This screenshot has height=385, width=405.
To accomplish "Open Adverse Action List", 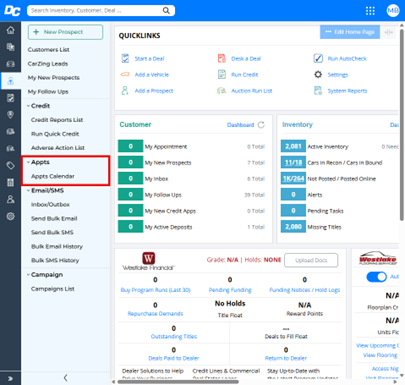I will pos(58,148).
